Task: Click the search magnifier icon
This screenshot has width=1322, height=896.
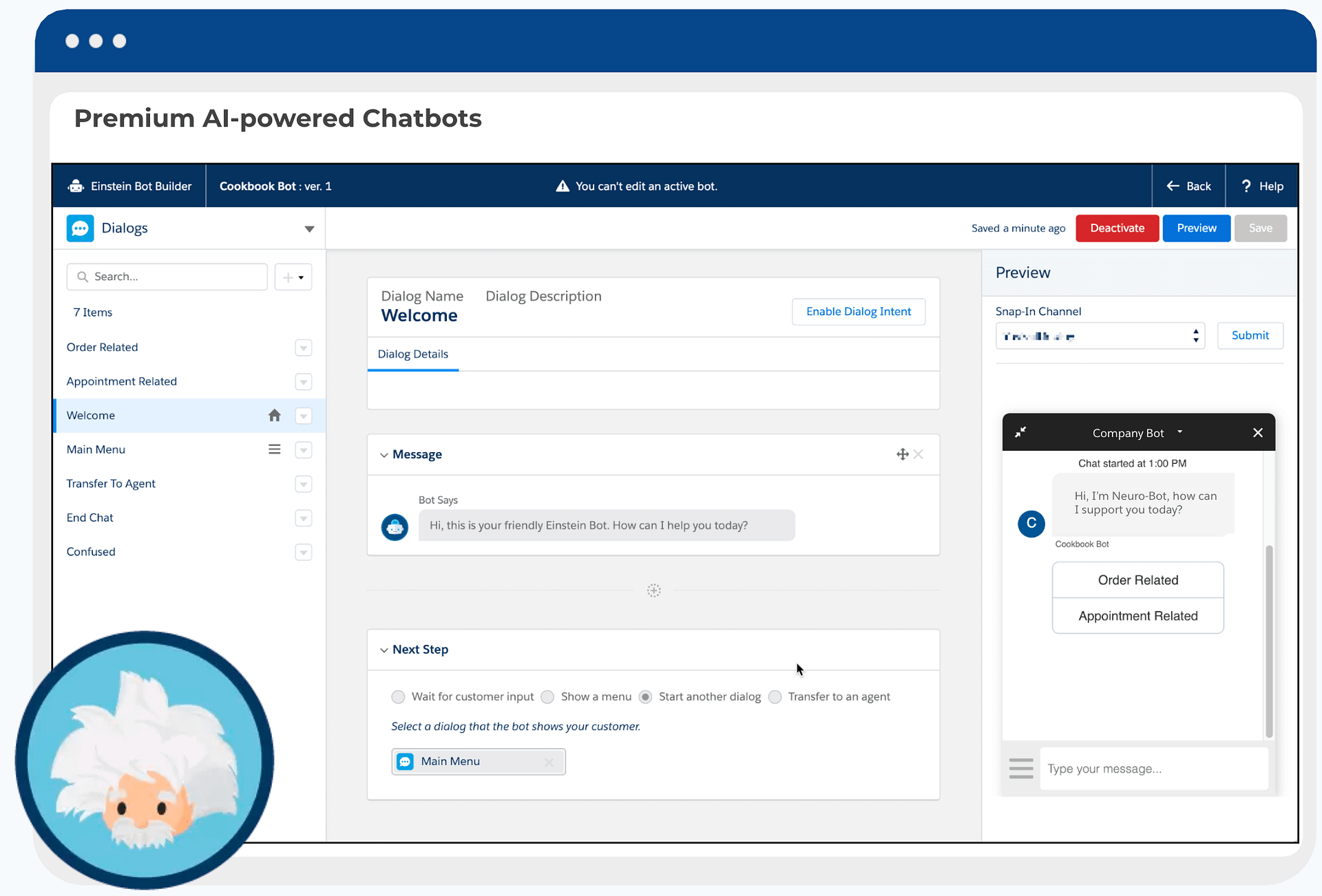Action: (83, 277)
